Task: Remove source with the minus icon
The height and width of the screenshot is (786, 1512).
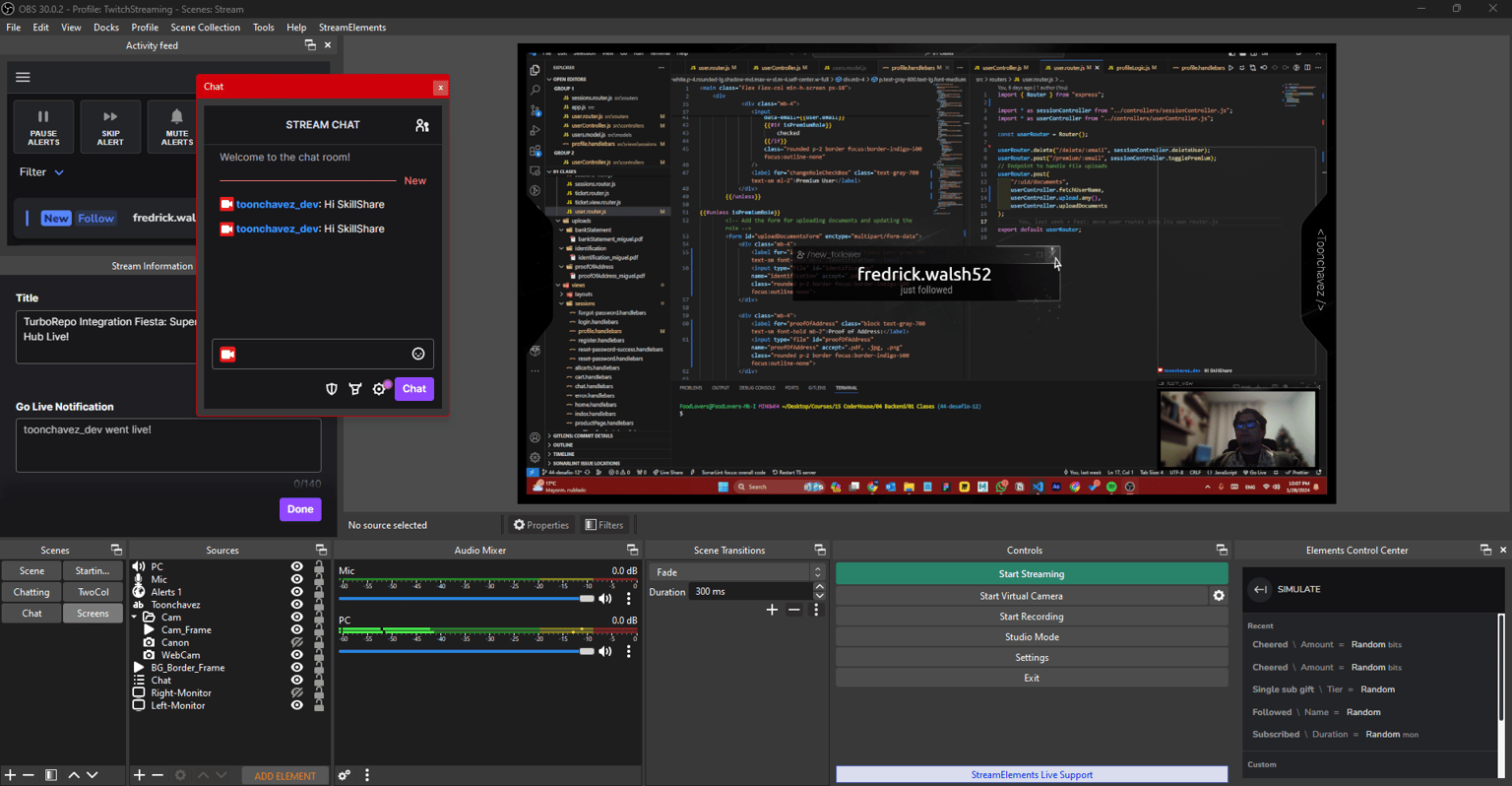Action: (157, 775)
